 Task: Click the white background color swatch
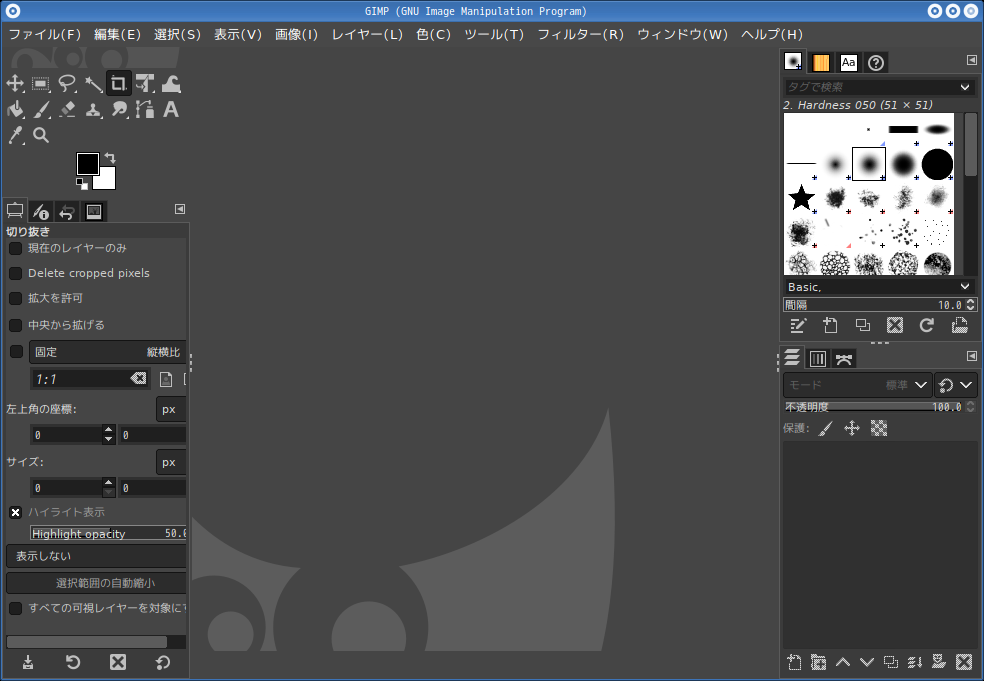point(108,180)
